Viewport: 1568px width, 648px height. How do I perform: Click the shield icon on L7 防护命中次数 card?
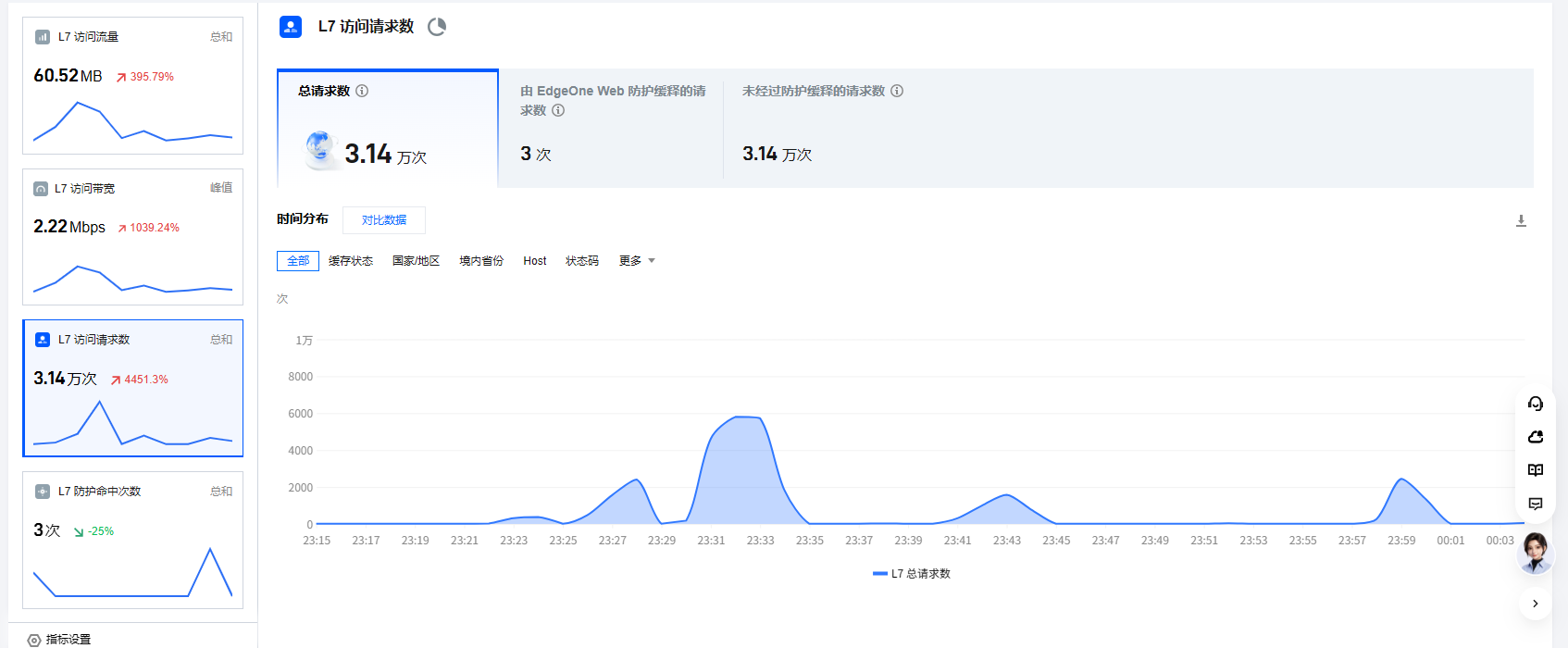[43, 492]
